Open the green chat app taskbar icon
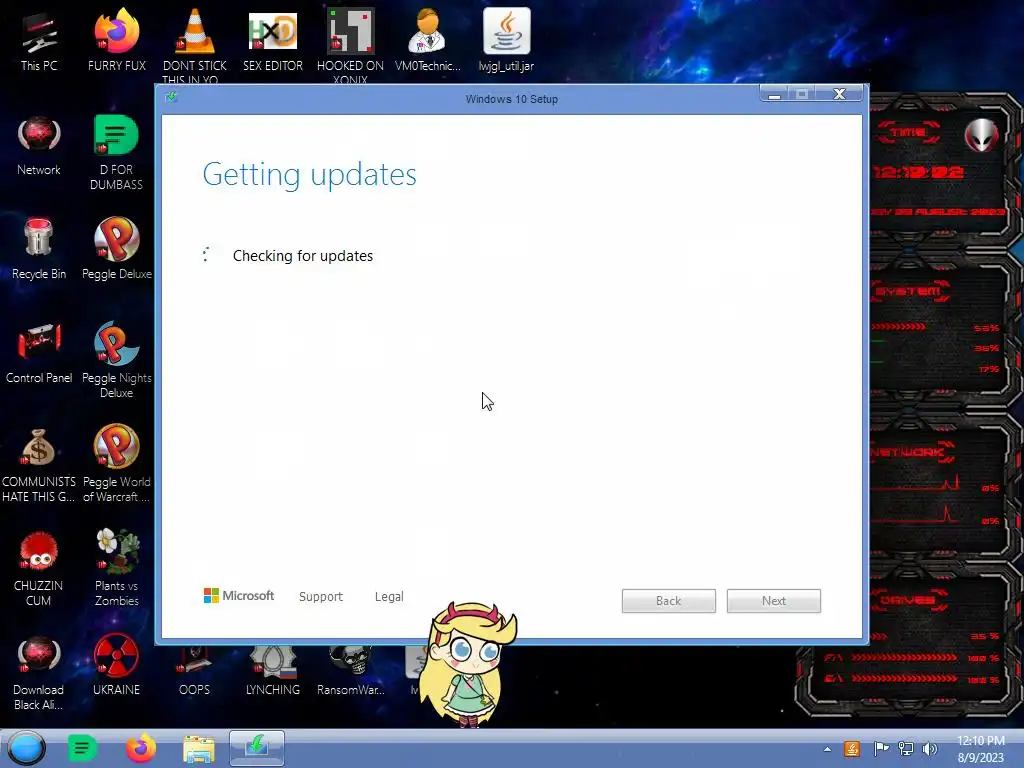1024x768 pixels. (x=82, y=748)
